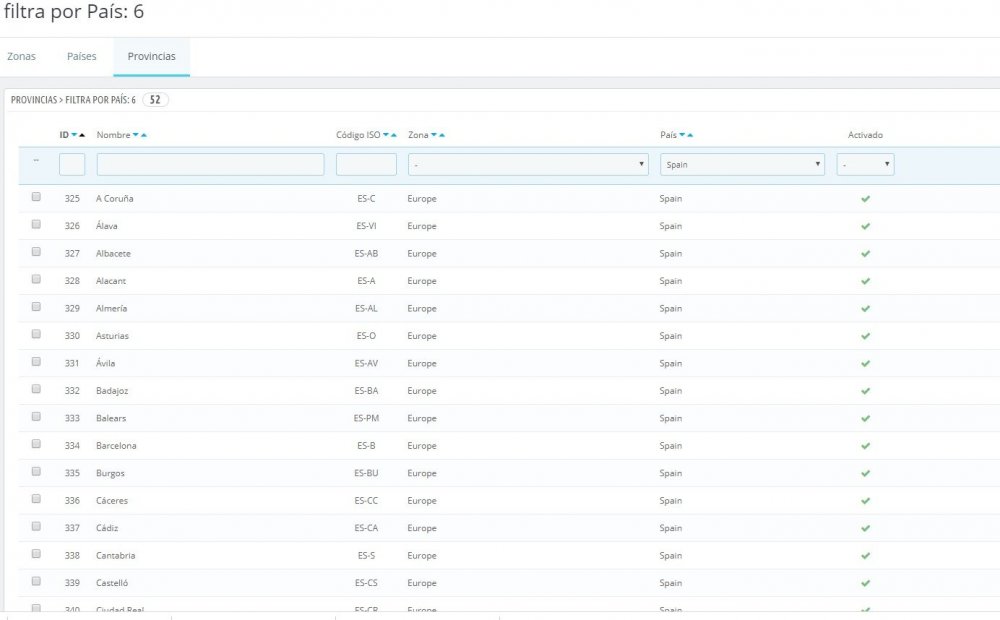Check the box for A Coruña row
1000x620 pixels.
(36, 197)
